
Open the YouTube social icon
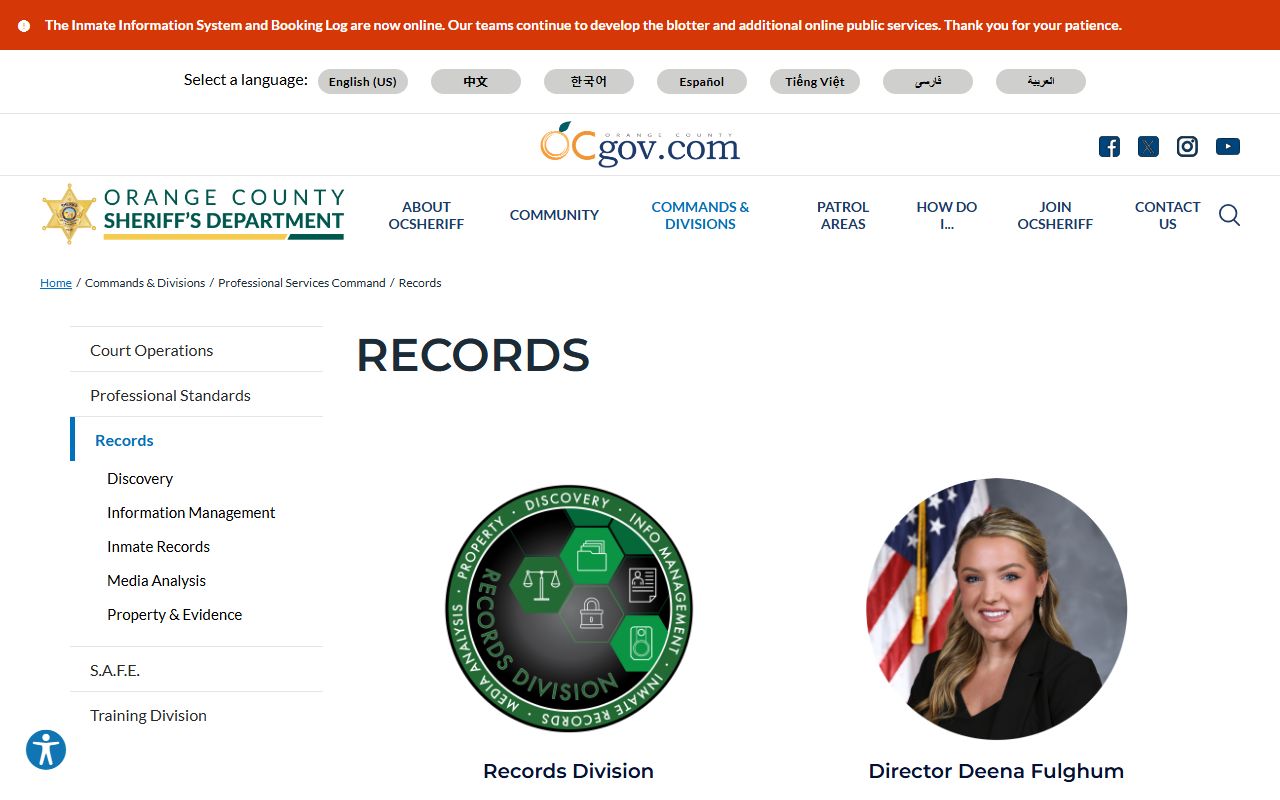(x=1228, y=147)
